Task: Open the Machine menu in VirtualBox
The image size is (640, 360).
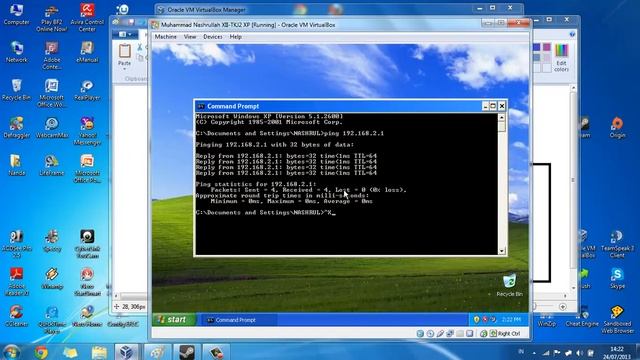Action: (165, 37)
